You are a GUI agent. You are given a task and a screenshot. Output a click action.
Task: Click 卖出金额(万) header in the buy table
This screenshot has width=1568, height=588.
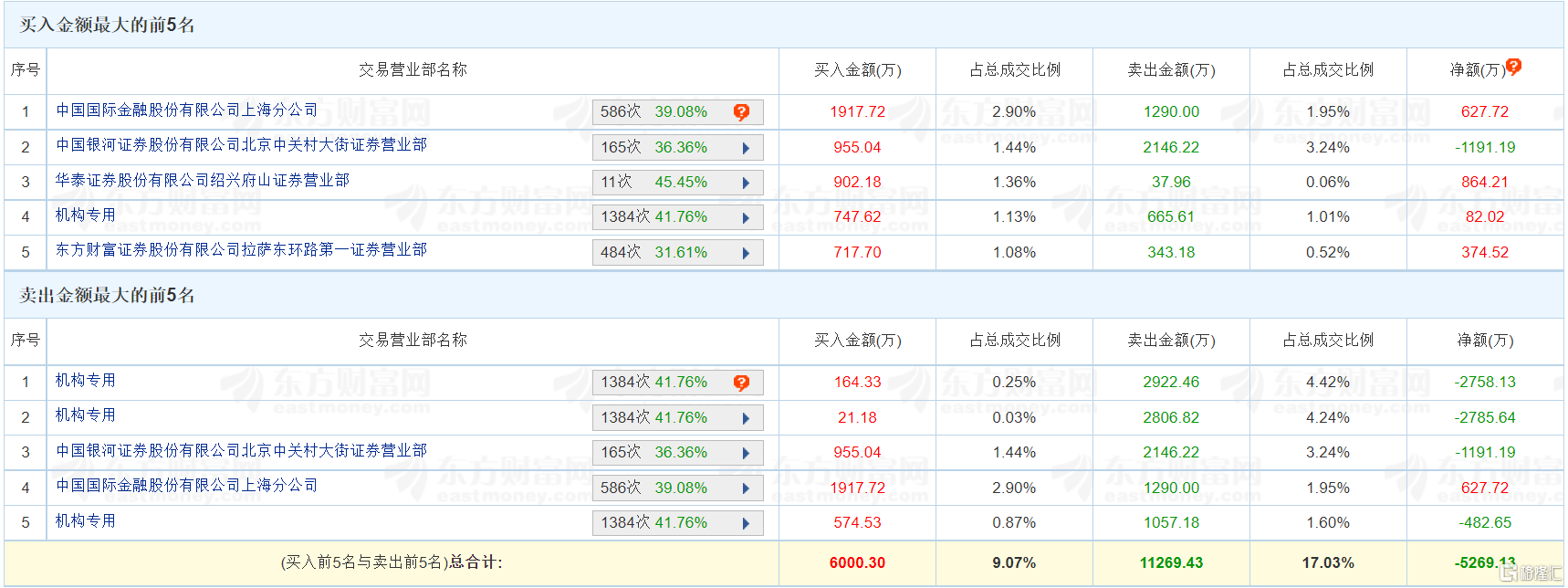coord(1171,69)
